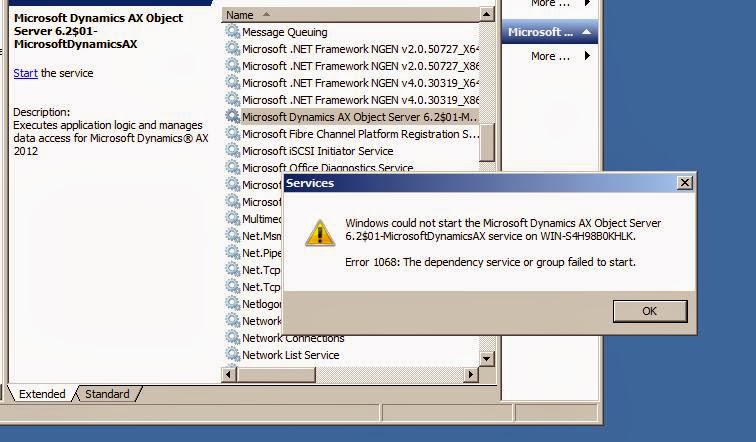Click the service title in description pane
Viewport: 756px width, 442px height.
pyautogui.click(x=98, y=31)
